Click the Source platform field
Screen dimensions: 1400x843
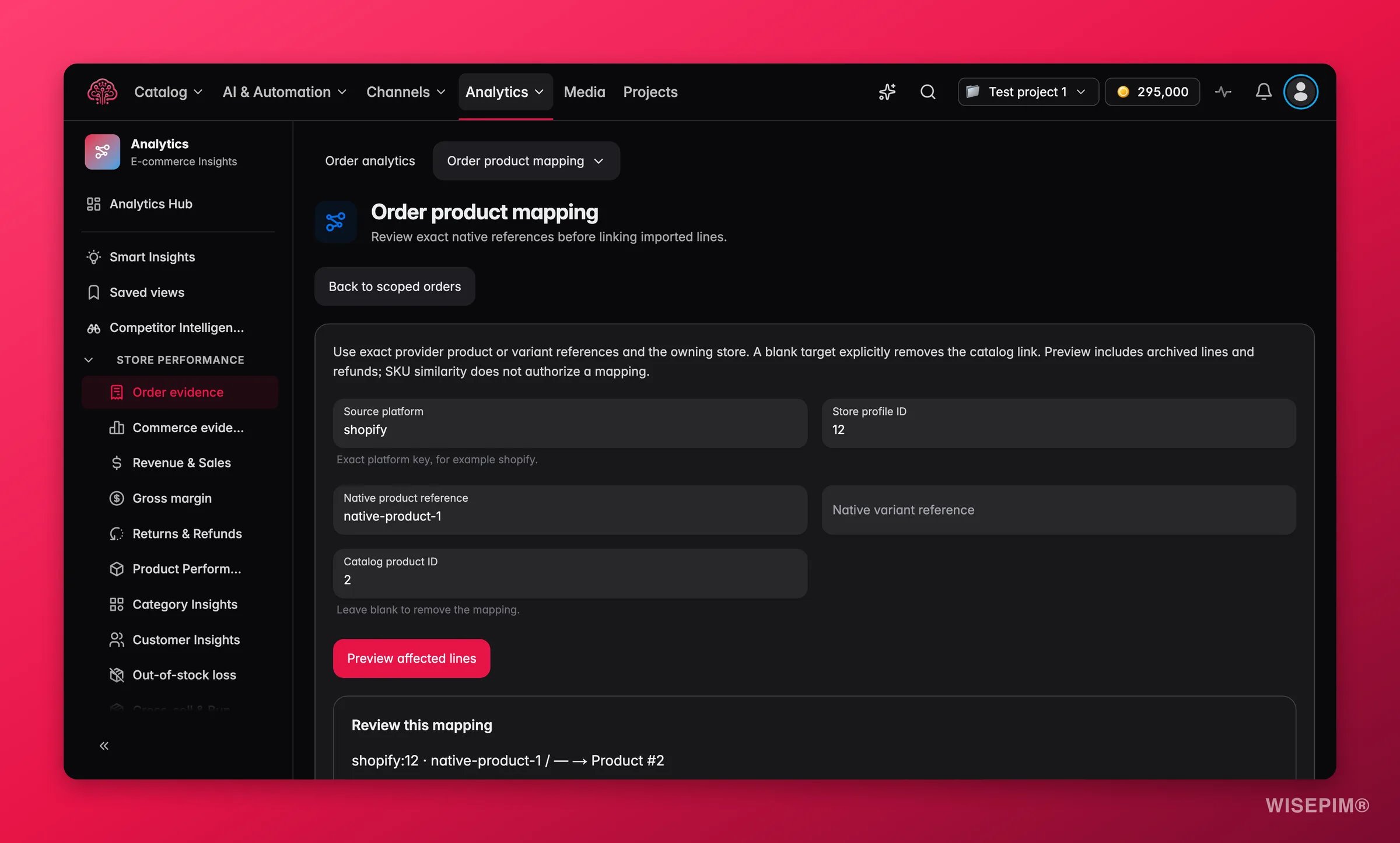[x=570, y=424]
